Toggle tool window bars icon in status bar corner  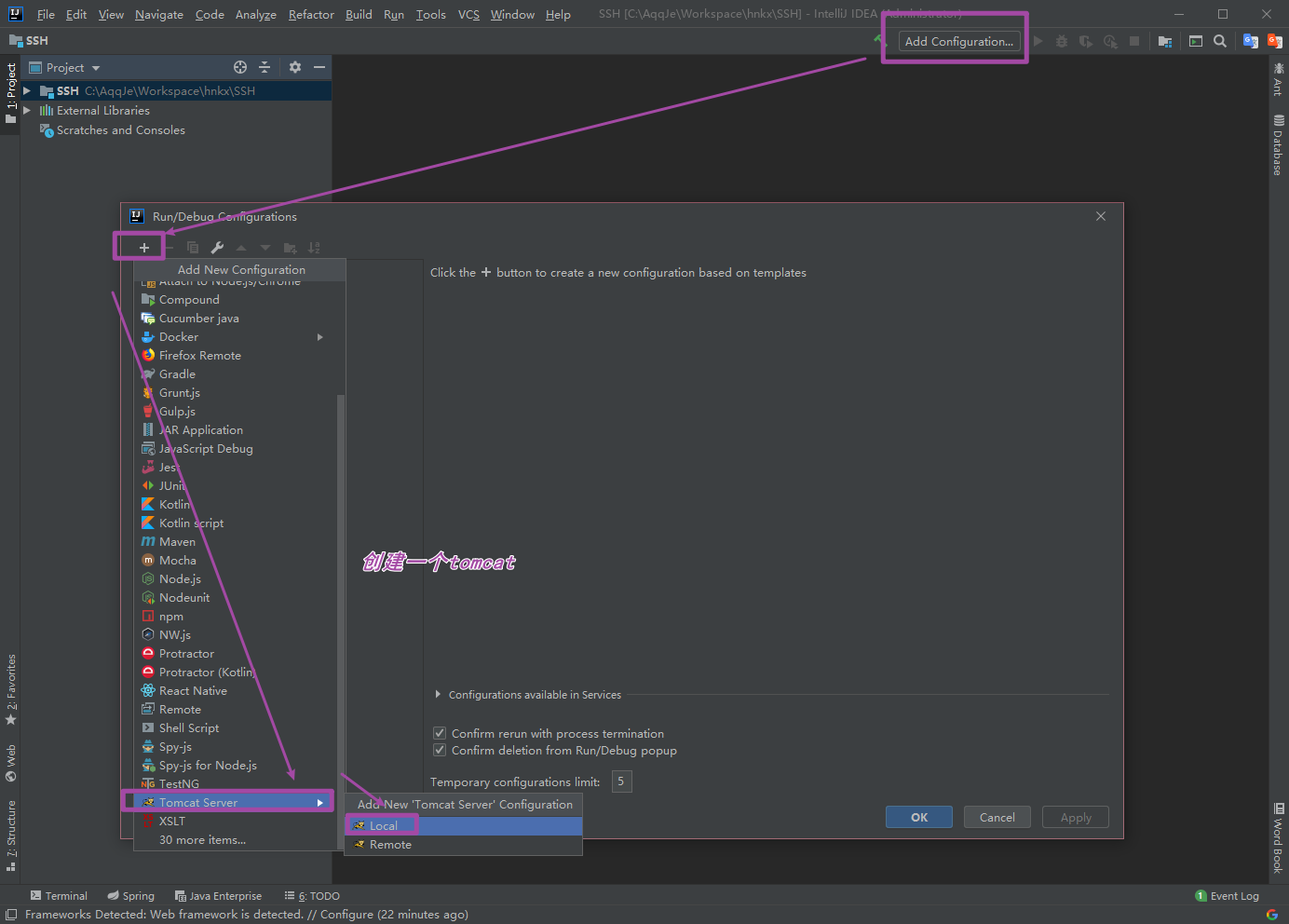pos(11,915)
